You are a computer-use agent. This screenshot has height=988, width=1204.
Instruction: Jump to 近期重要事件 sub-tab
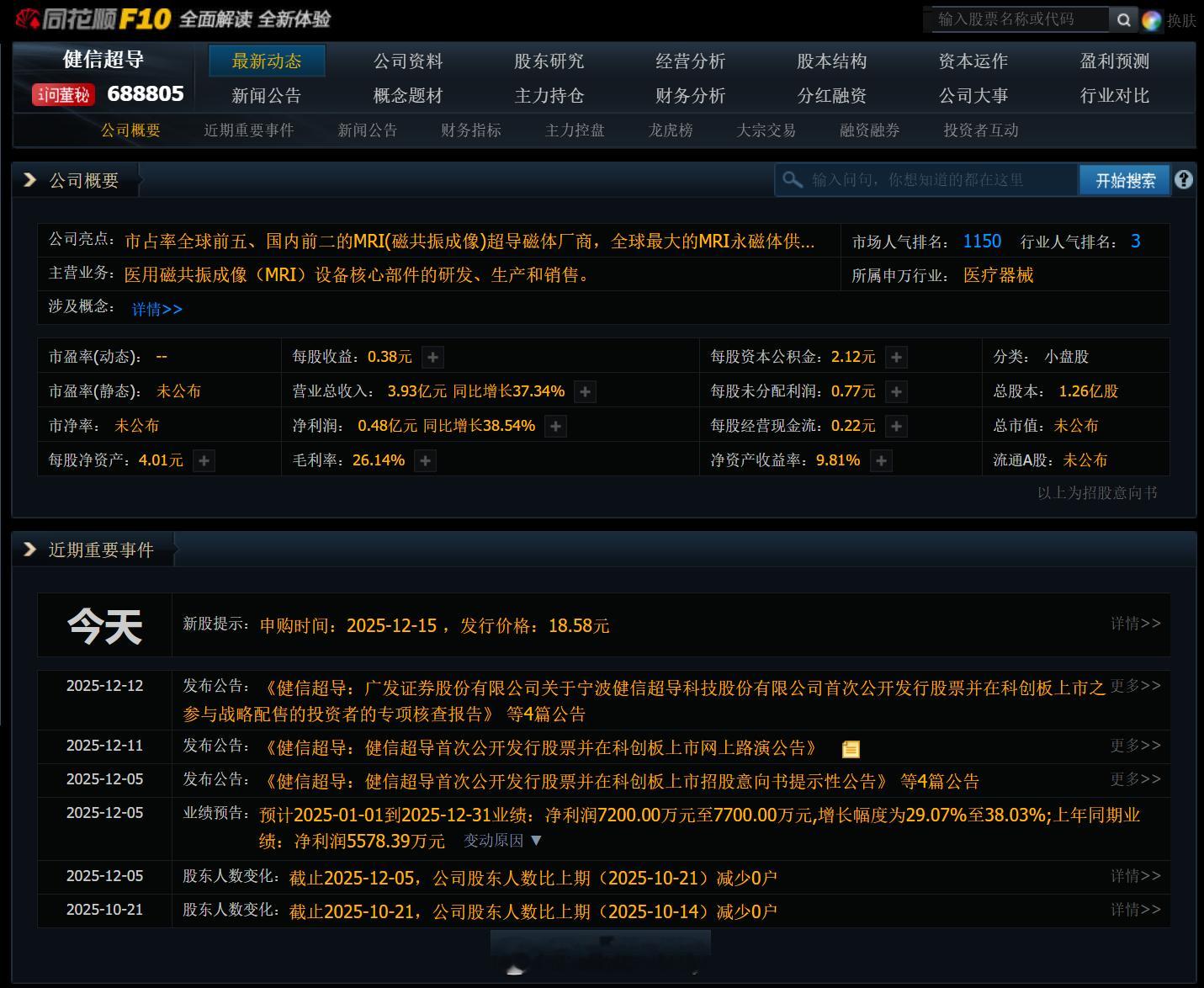tap(249, 130)
